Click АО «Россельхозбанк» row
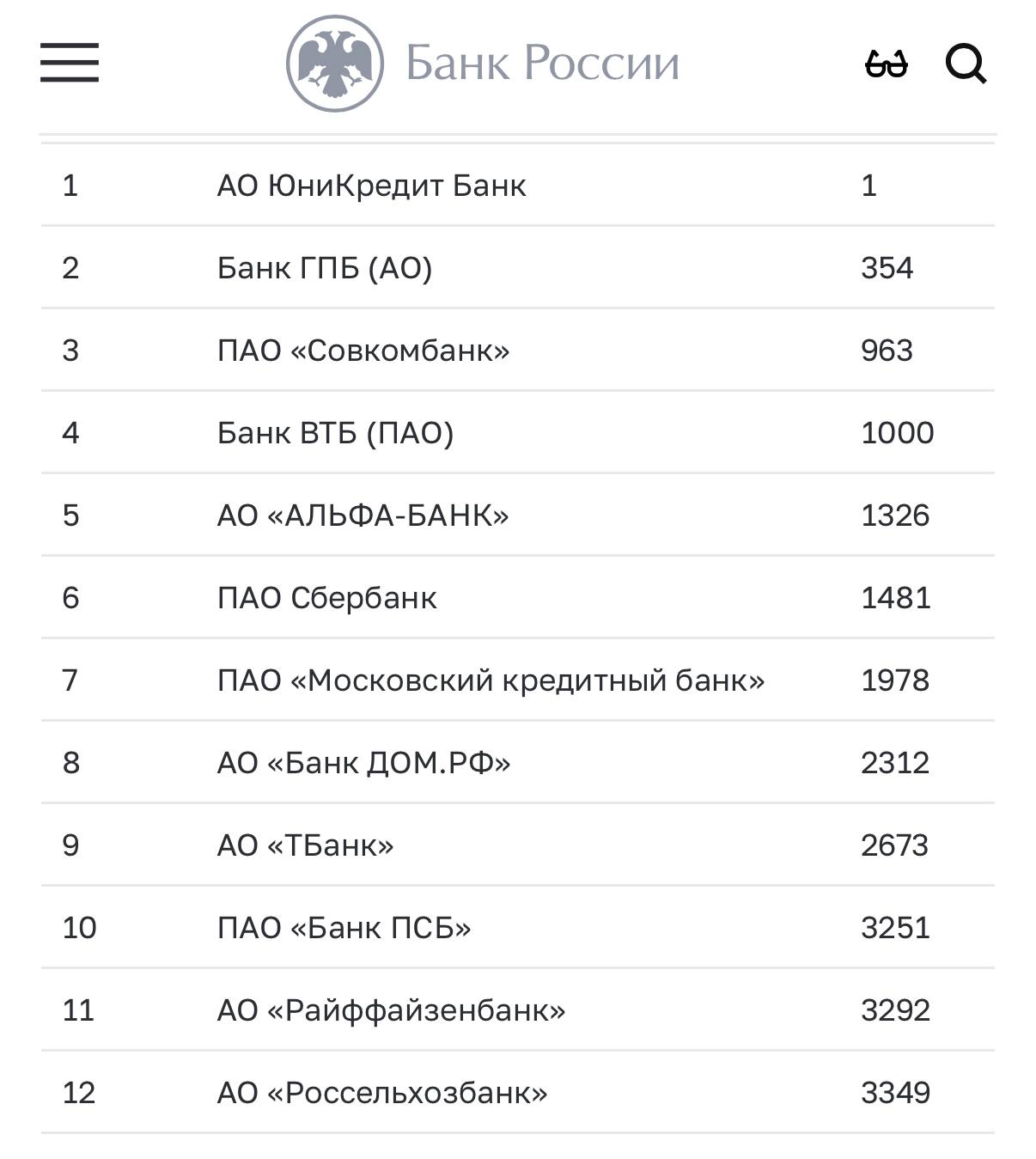The image size is (1036, 1159). click(382, 1093)
